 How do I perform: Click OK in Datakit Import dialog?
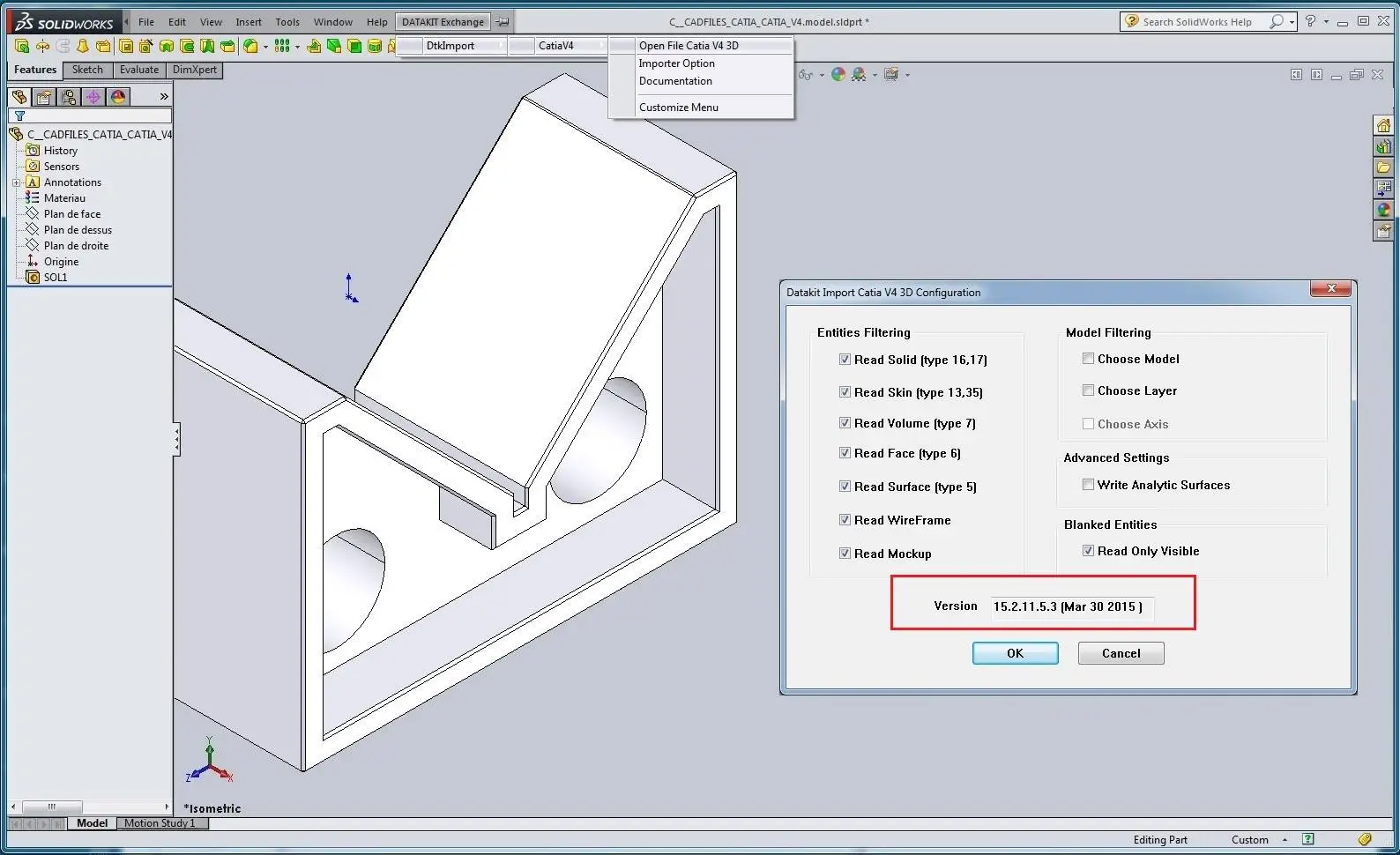pos(1015,653)
